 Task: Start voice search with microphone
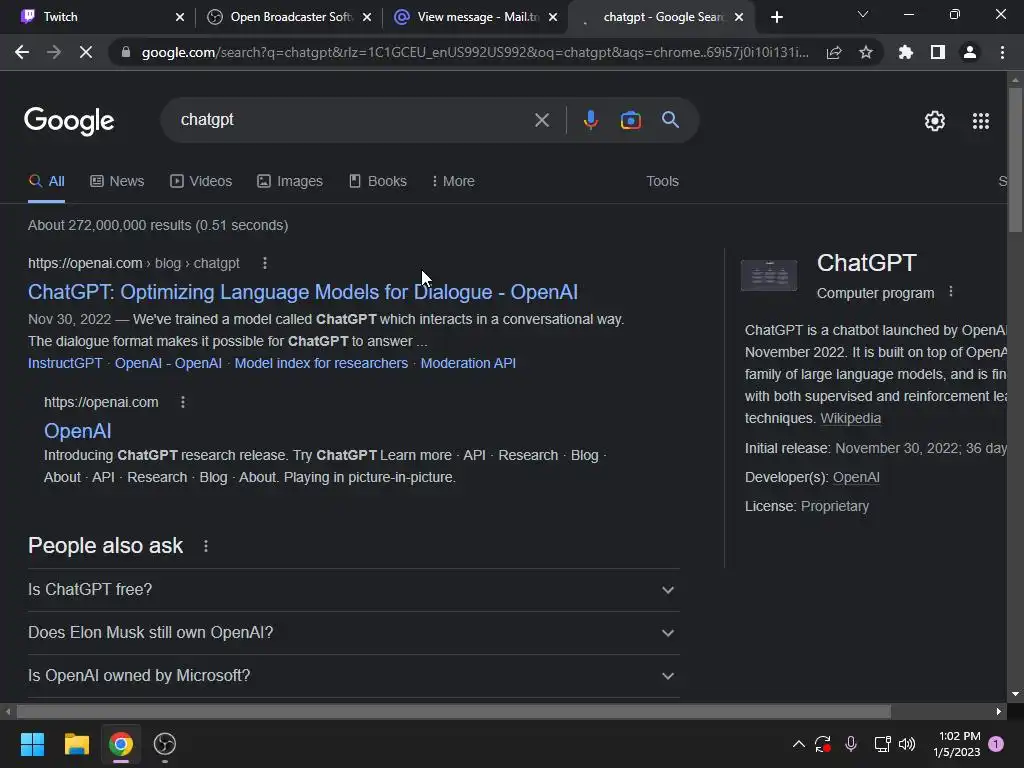point(590,120)
